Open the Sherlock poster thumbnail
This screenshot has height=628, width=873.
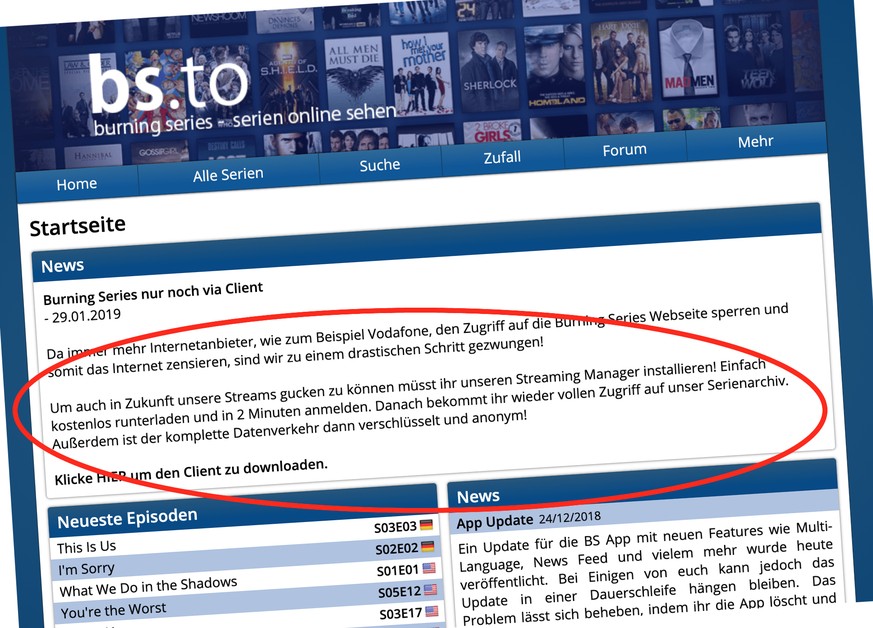[x=489, y=70]
